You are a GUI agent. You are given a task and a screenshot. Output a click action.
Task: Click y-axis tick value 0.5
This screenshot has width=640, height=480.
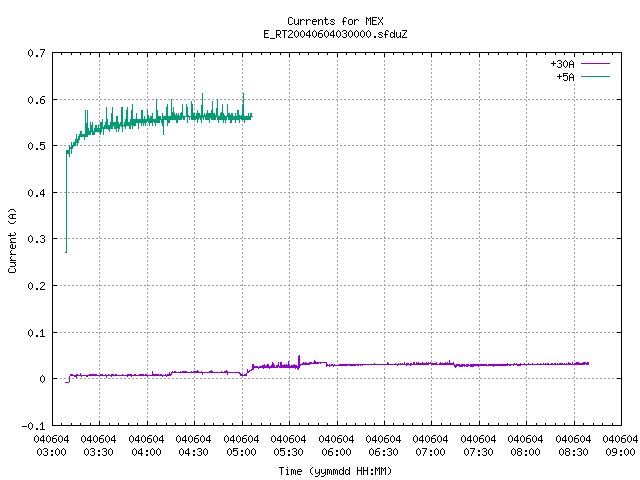(36, 146)
